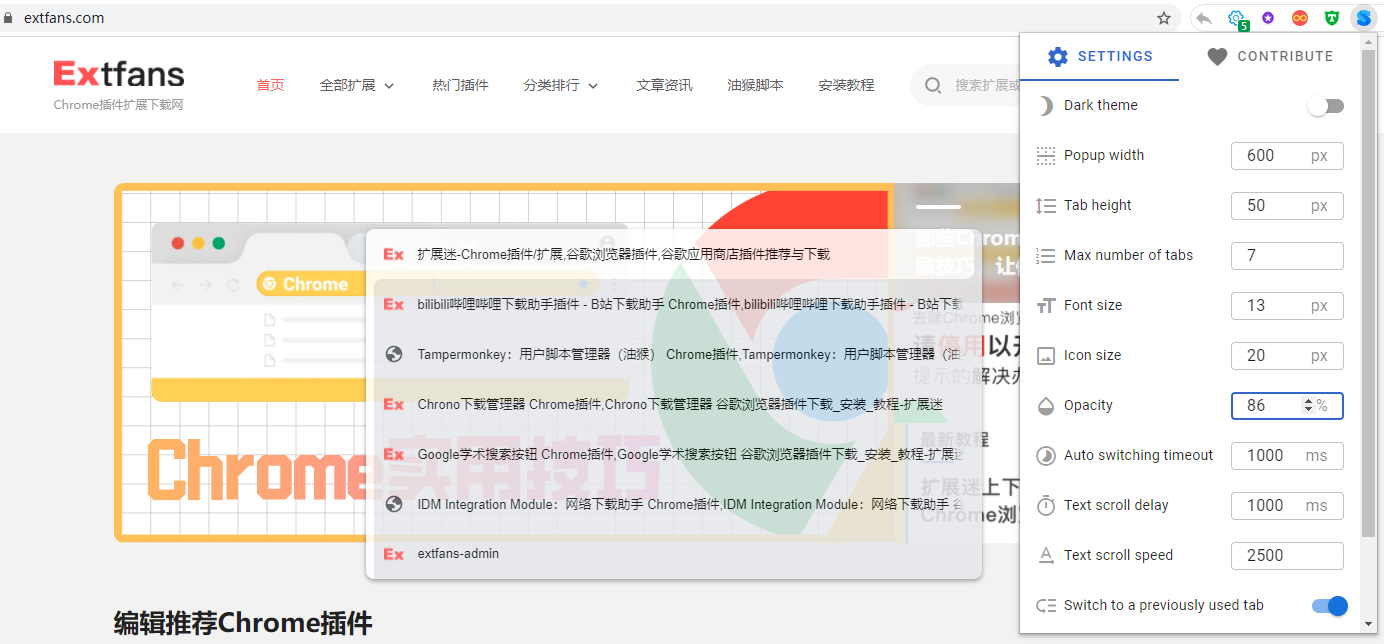Switch to the SETTINGS tab
The height and width of the screenshot is (644, 1384).
(x=1099, y=57)
